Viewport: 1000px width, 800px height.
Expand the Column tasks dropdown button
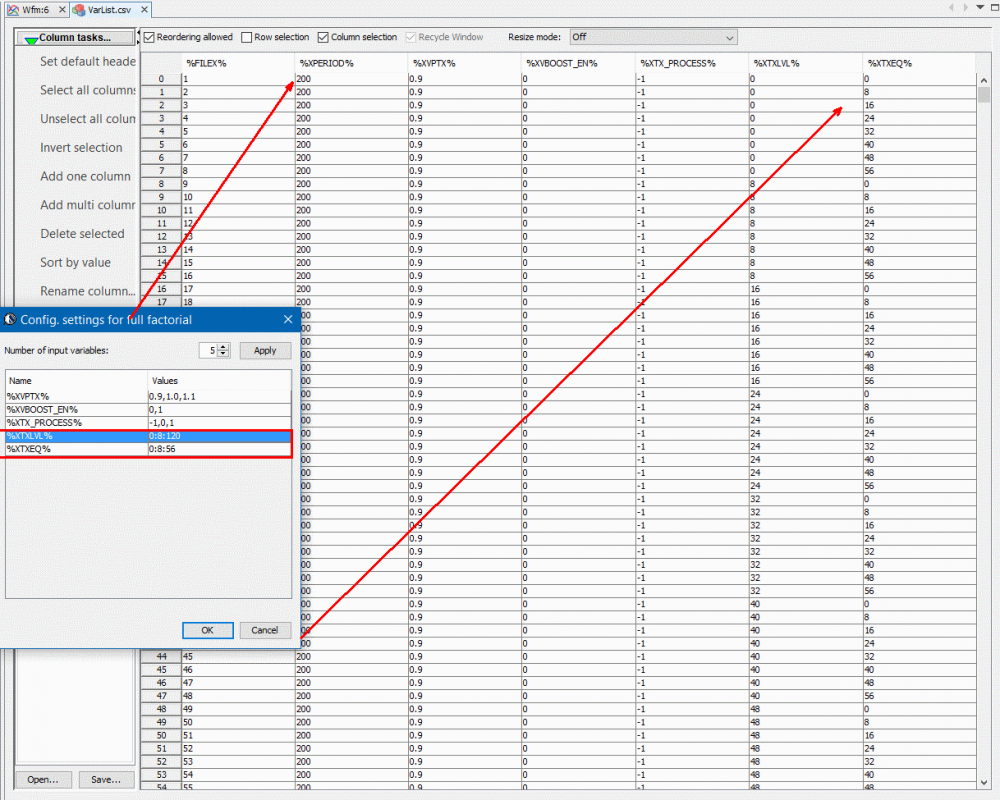(x=77, y=38)
